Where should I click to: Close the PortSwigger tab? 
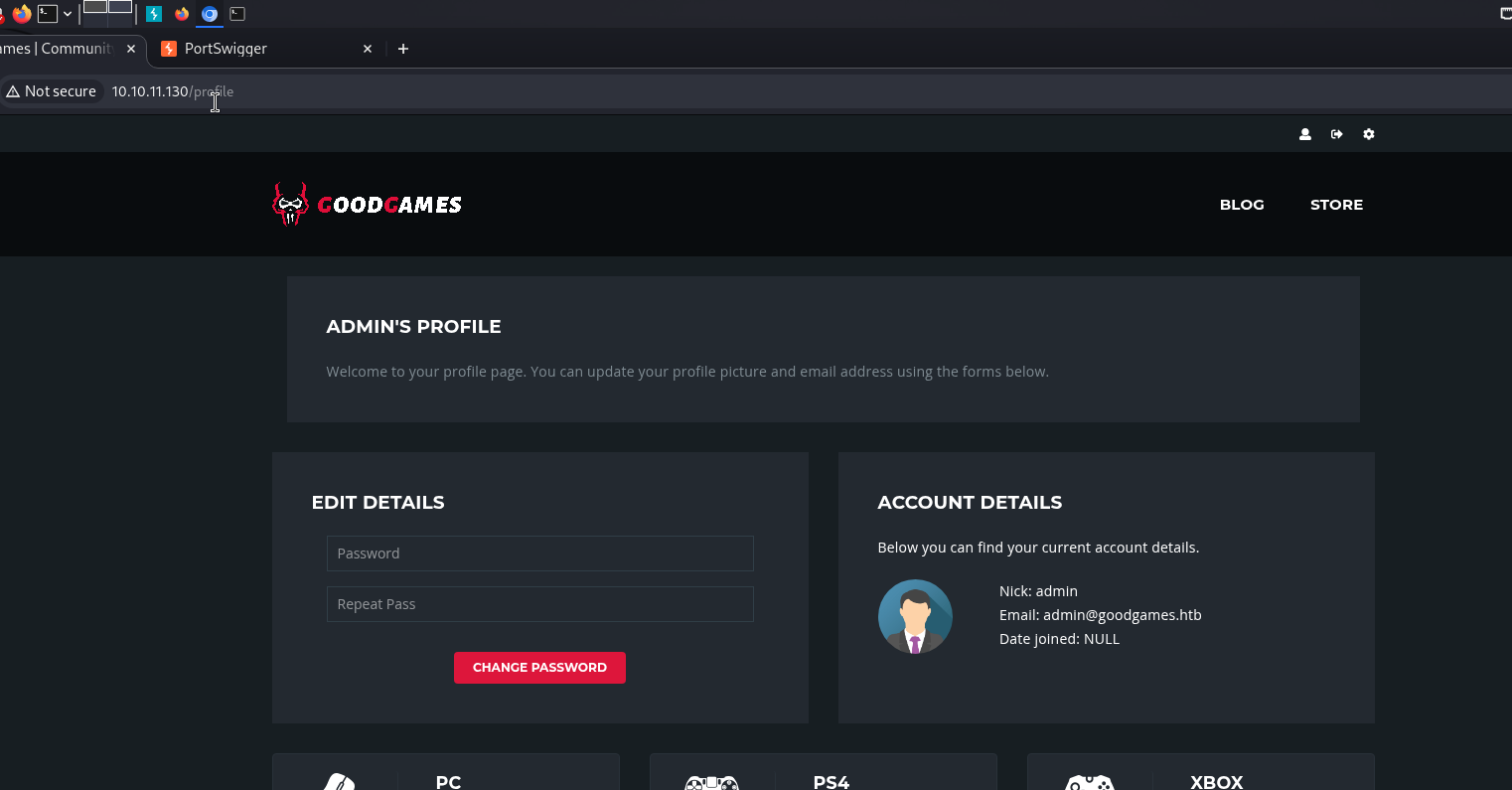pyautogui.click(x=368, y=49)
